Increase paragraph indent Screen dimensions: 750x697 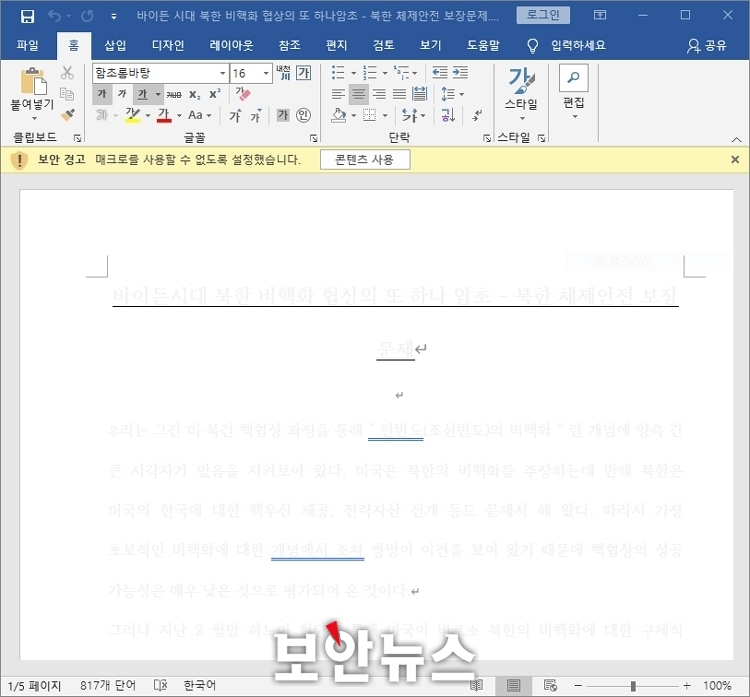(x=460, y=73)
